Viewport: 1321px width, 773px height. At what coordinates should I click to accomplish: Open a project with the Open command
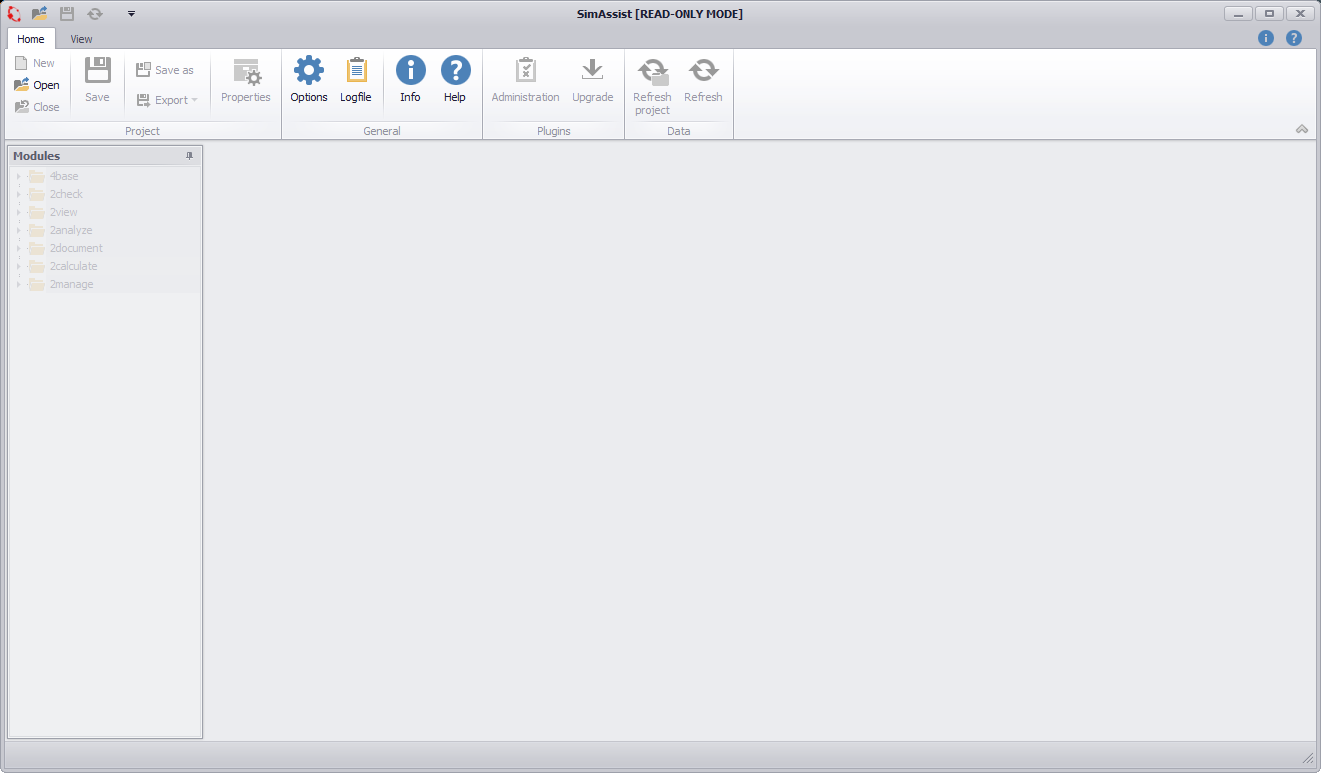point(37,84)
